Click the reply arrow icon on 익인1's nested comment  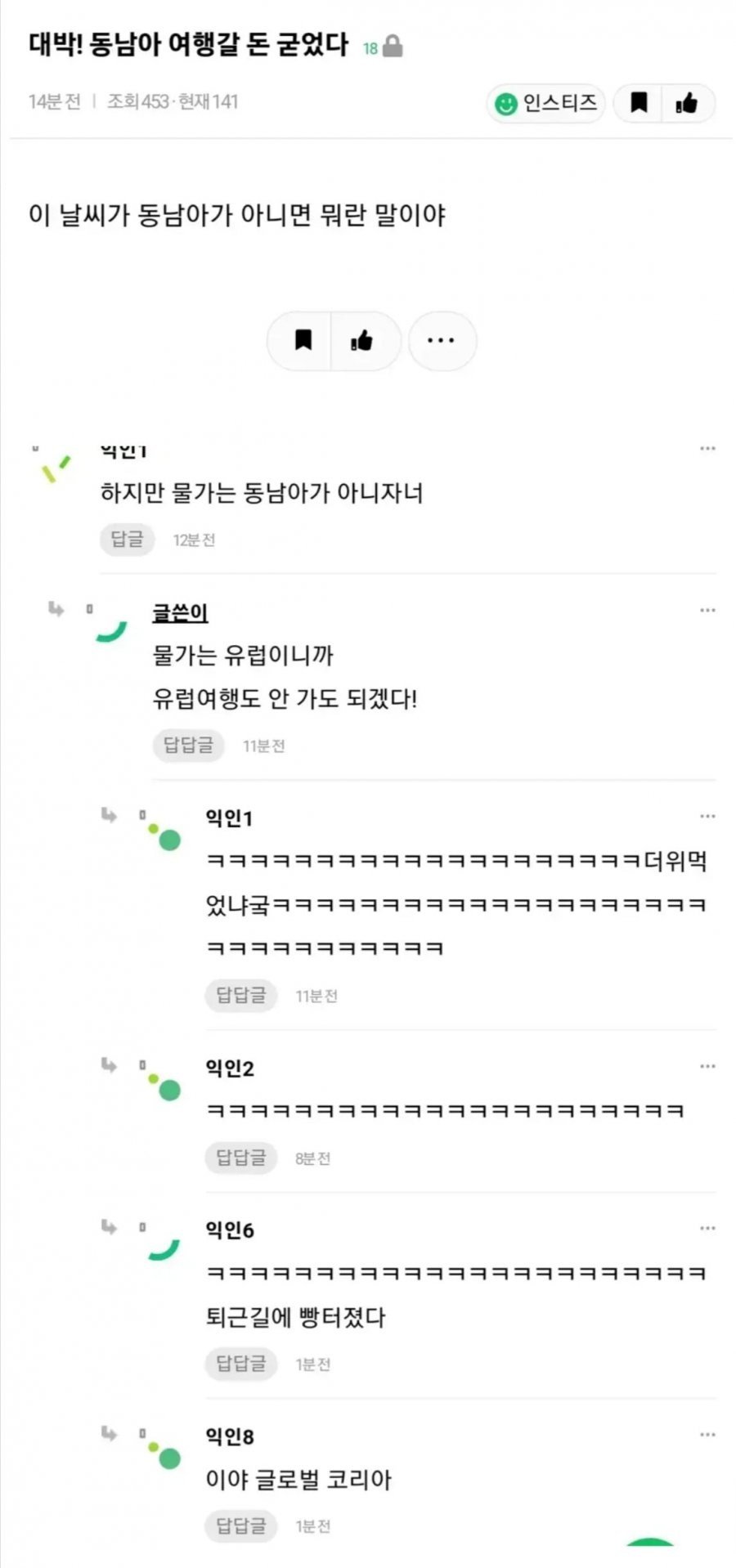[110, 815]
